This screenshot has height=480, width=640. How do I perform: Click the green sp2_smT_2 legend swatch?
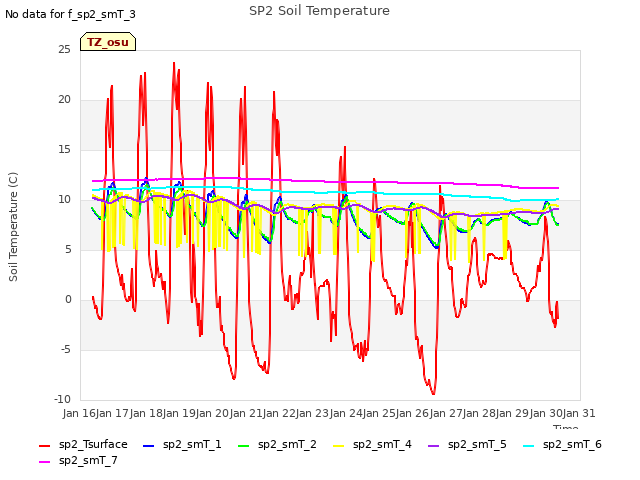pyautogui.click(x=243, y=446)
